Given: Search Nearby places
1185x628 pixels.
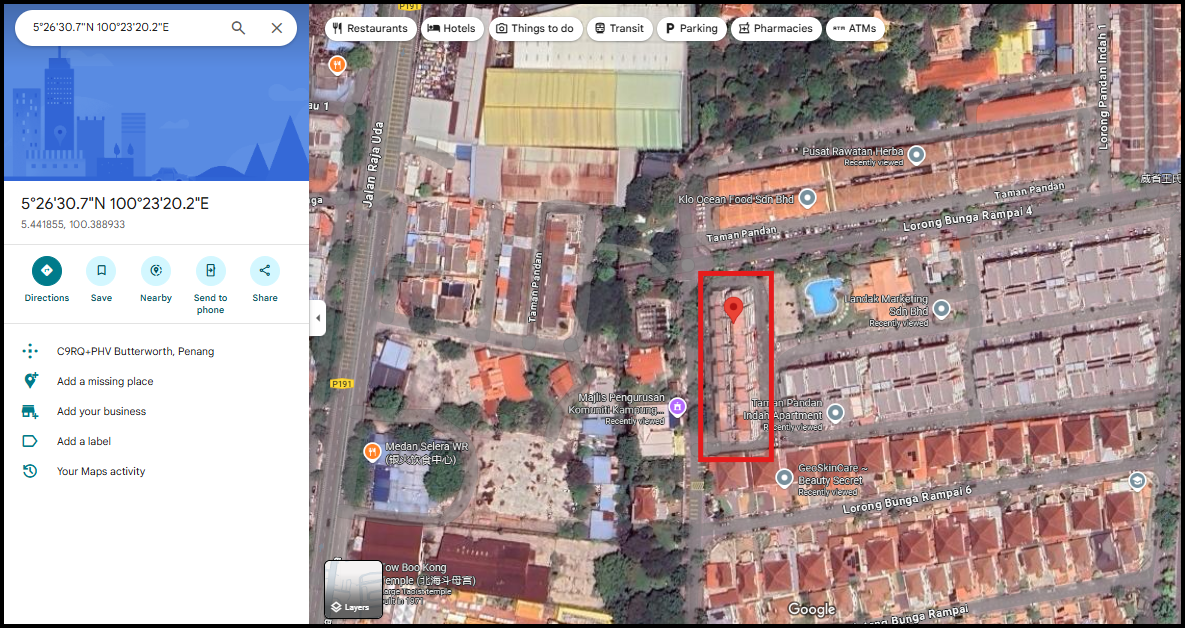Looking at the screenshot, I should (x=155, y=271).
